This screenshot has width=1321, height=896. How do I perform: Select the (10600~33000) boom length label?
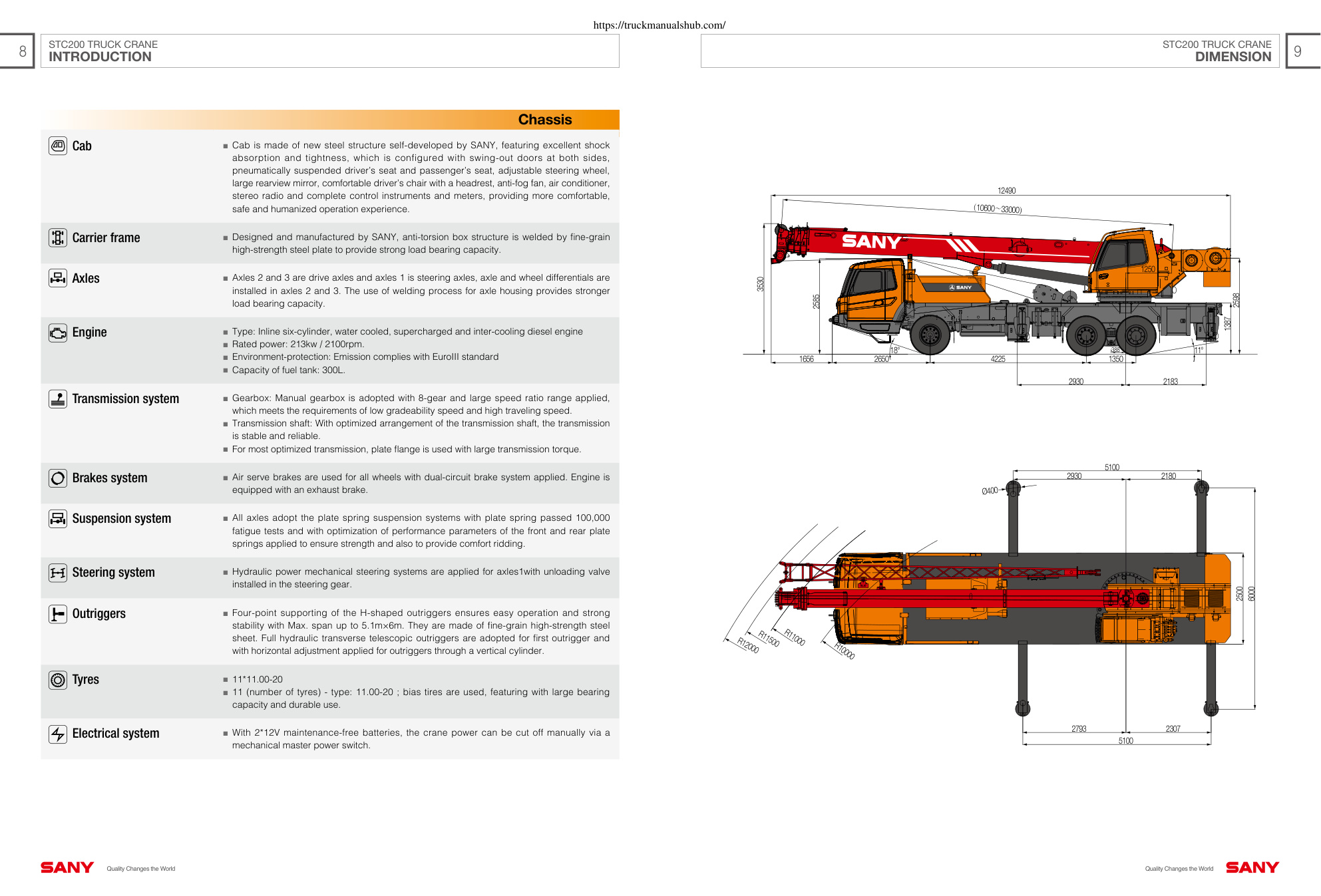pyautogui.click(x=998, y=209)
